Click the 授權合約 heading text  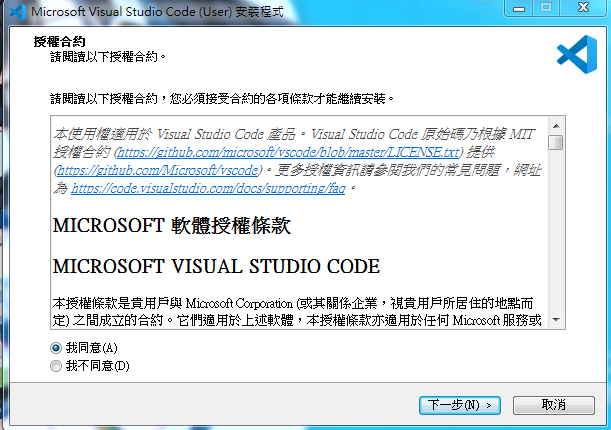(x=59, y=42)
